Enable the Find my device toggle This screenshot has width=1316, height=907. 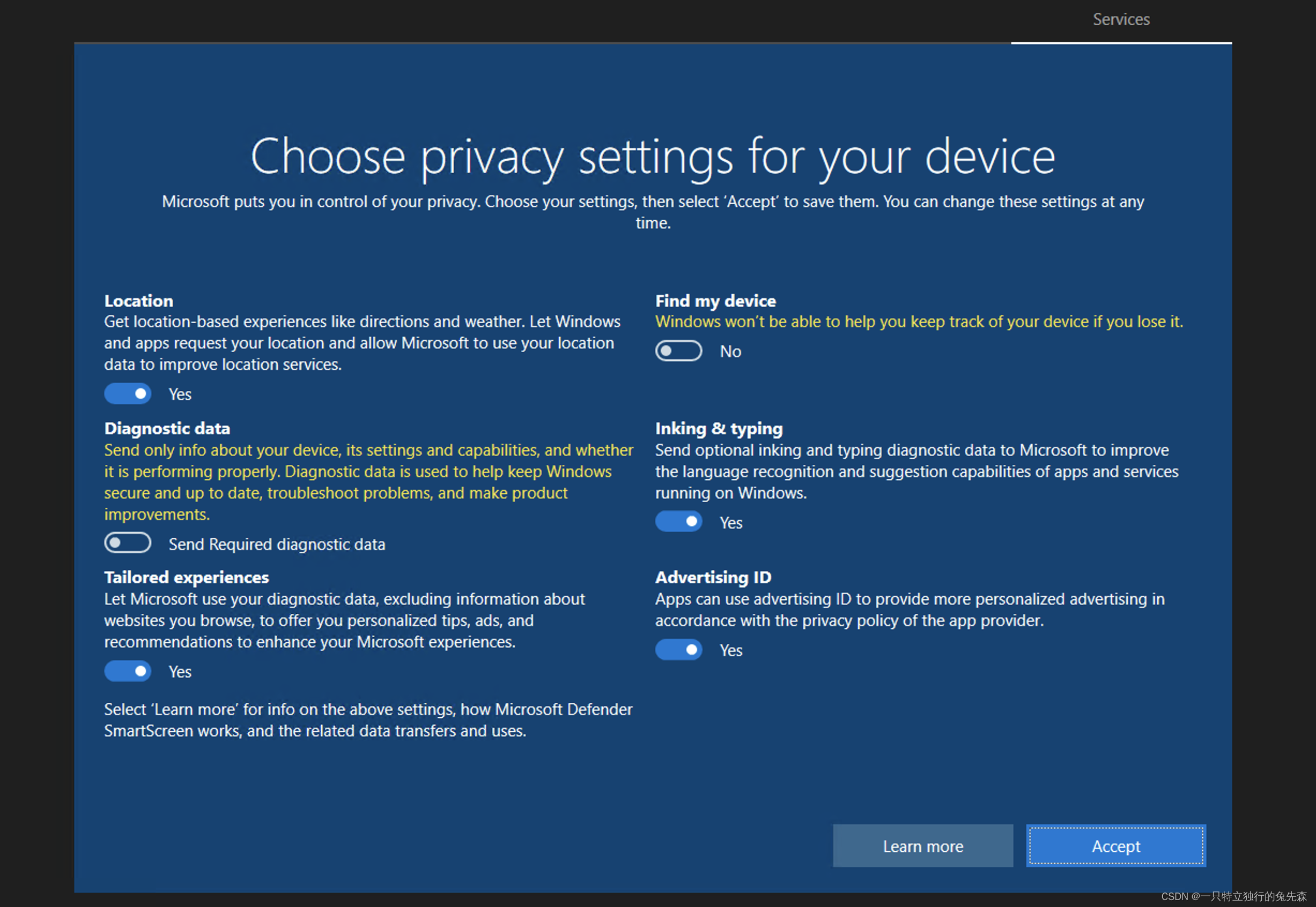(678, 351)
